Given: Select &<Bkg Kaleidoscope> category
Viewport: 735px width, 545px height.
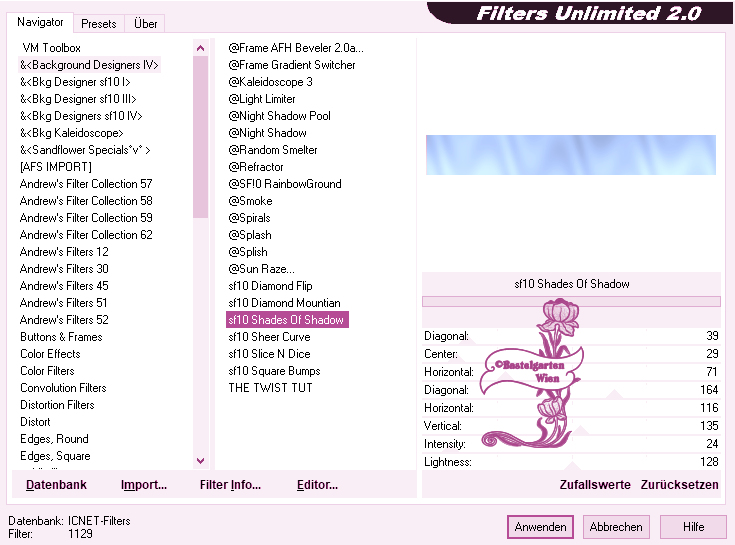Looking at the screenshot, I should point(72,133).
